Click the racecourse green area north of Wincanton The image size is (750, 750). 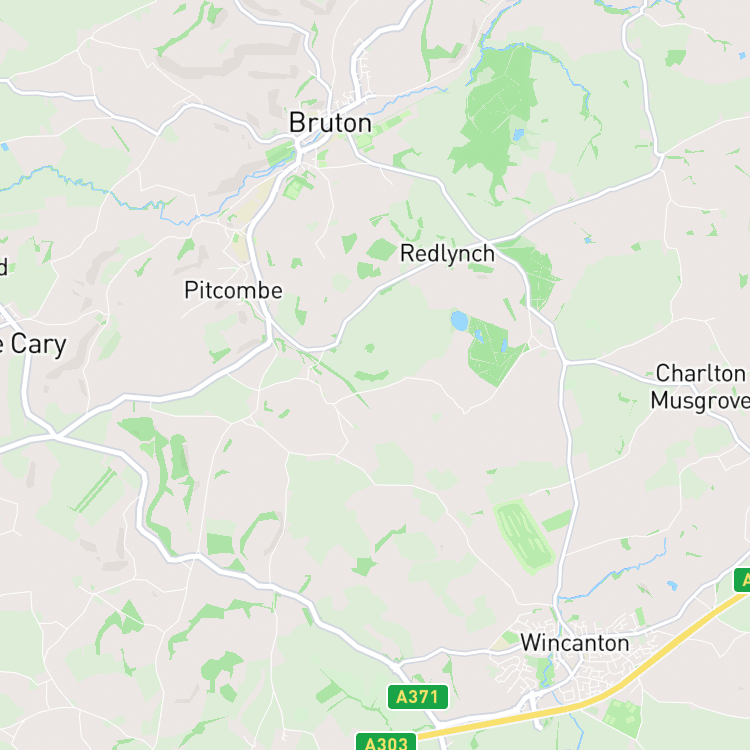pos(524,536)
